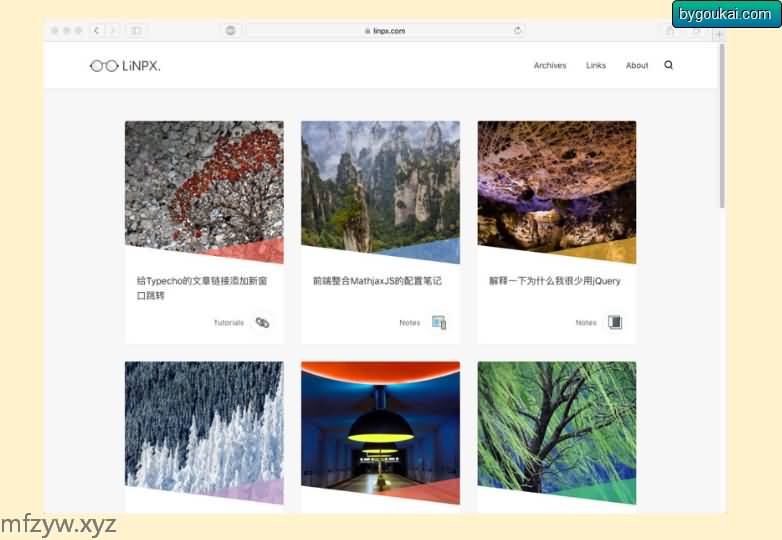Click the privacy shield icon in toolbar
The height and width of the screenshot is (540, 782).
click(x=231, y=31)
